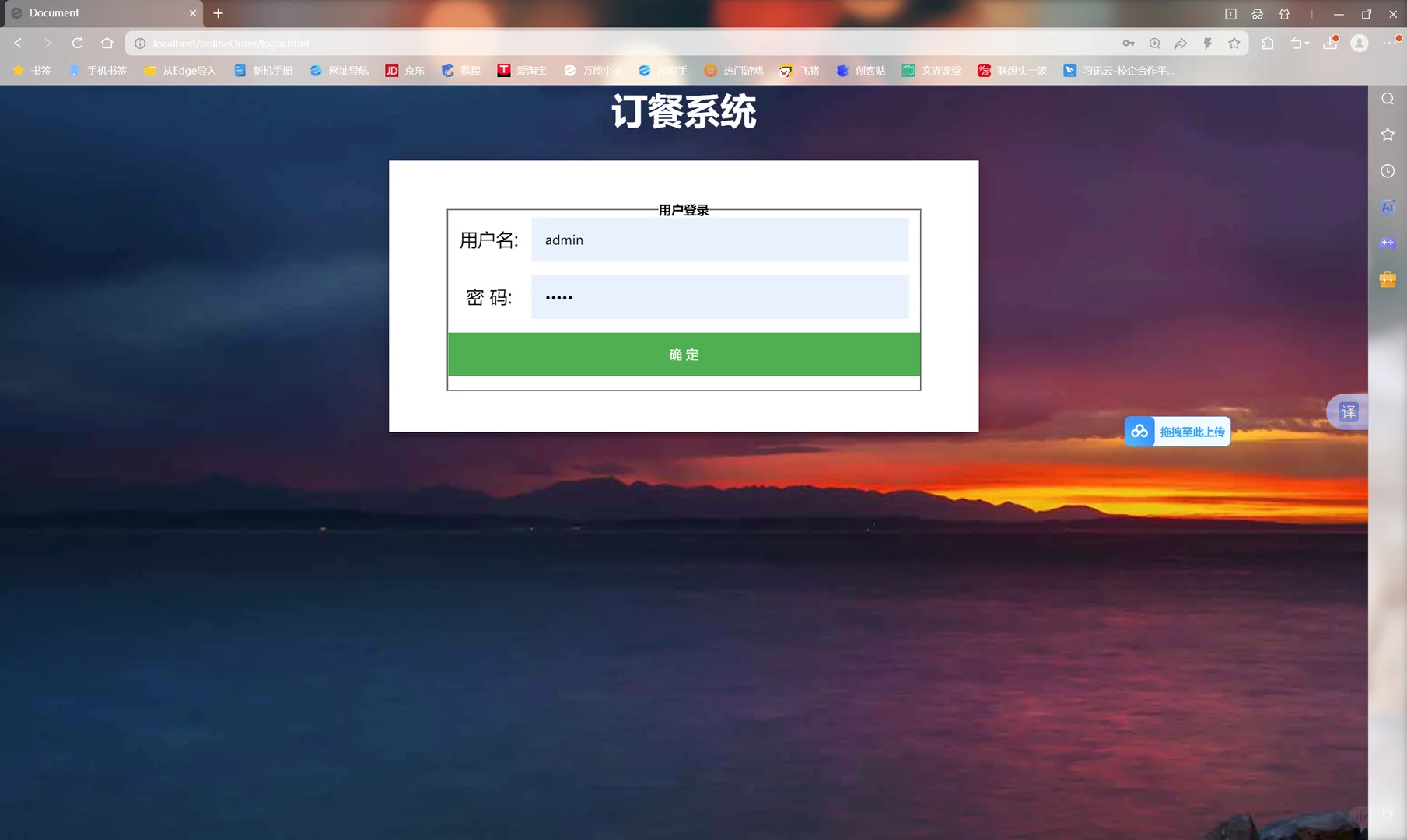Open a new browser tab
Image resolution: width=1407 pixels, height=840 pixels.
point(219,14)
